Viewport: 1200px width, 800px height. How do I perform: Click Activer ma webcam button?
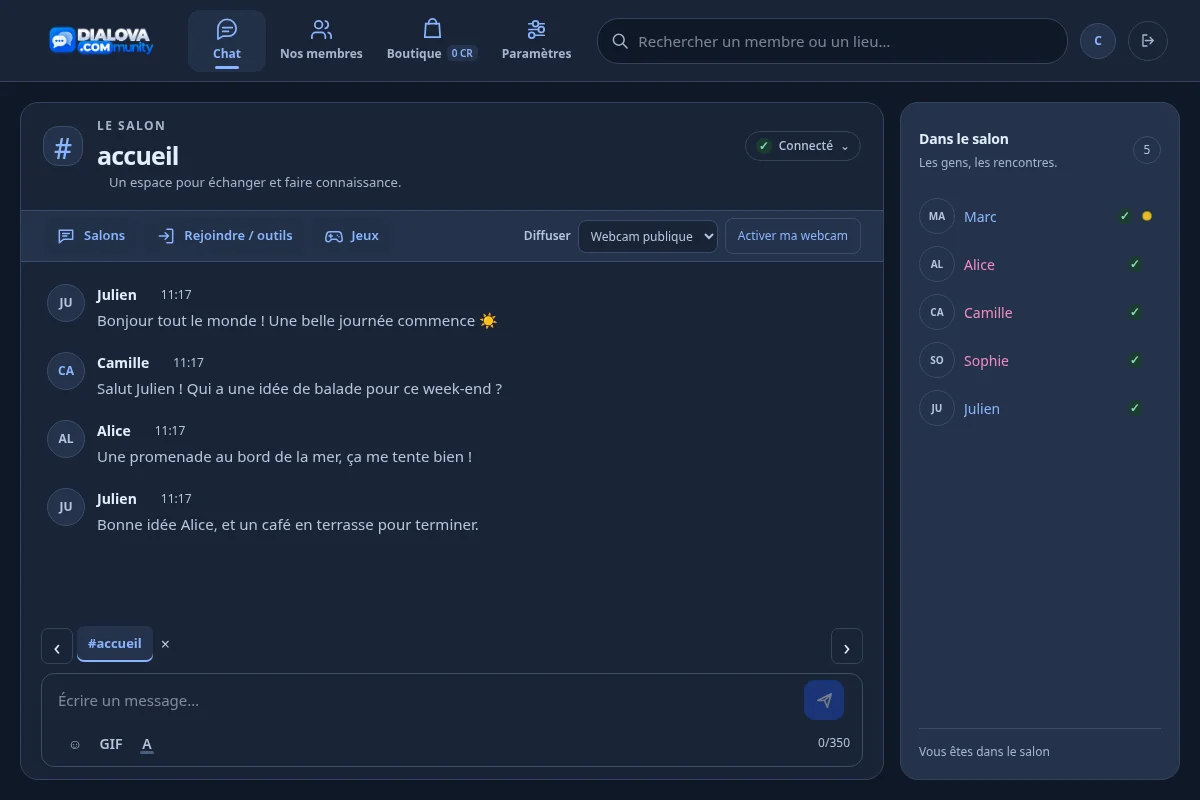pyautogui.click(x=793, y=236)
